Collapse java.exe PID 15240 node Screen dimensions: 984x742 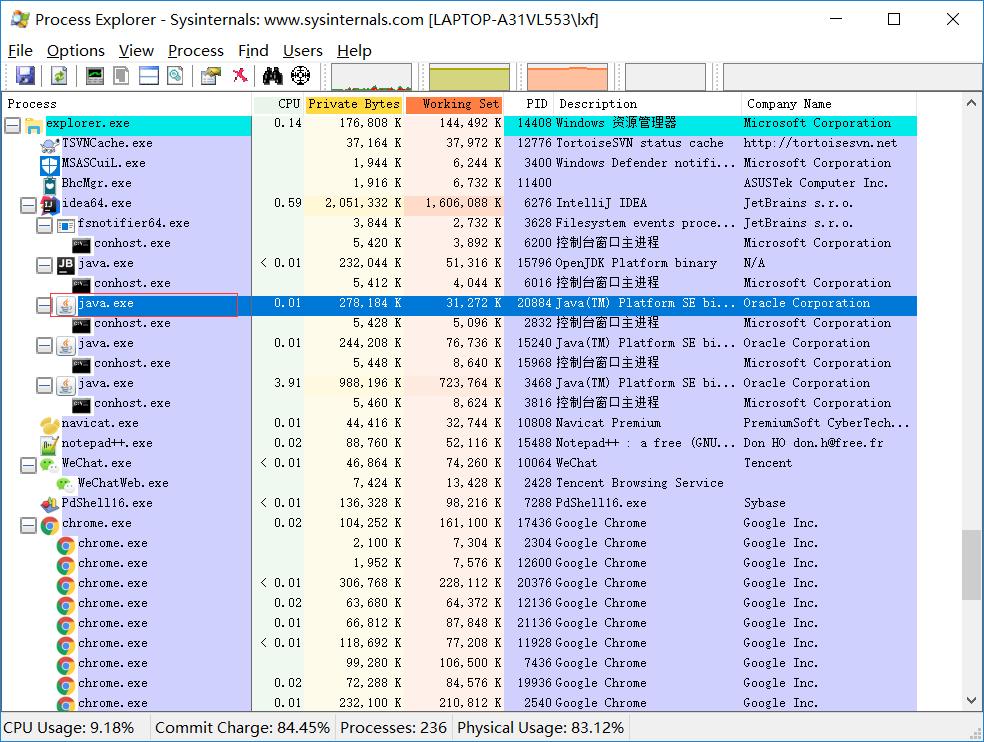(x=45, y=345)
